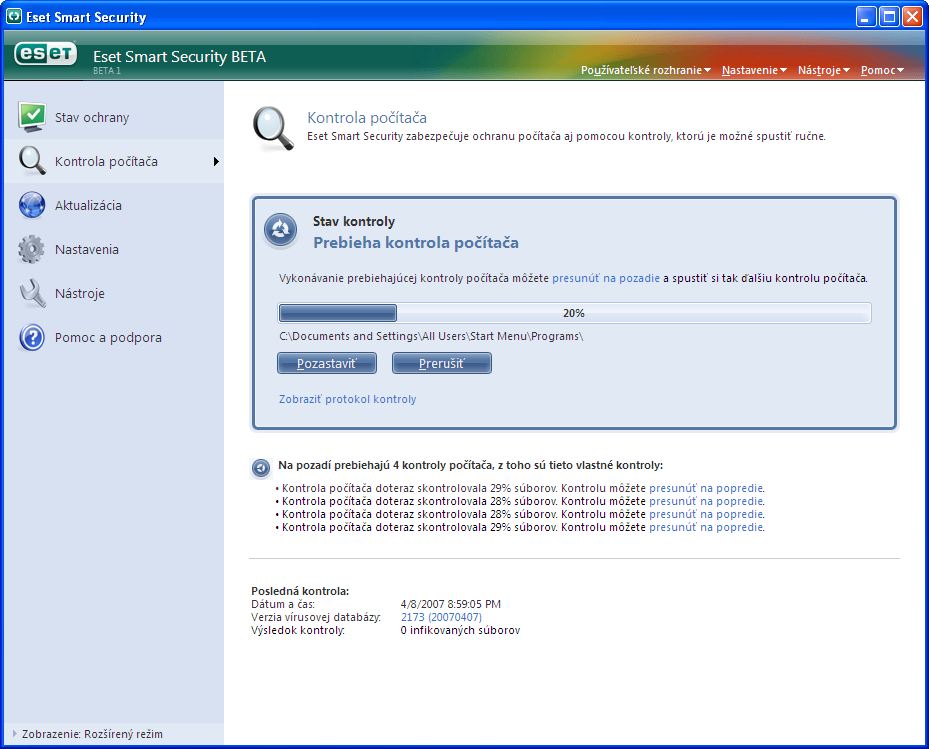Click the 20% scan progress bar

(574, 313)
